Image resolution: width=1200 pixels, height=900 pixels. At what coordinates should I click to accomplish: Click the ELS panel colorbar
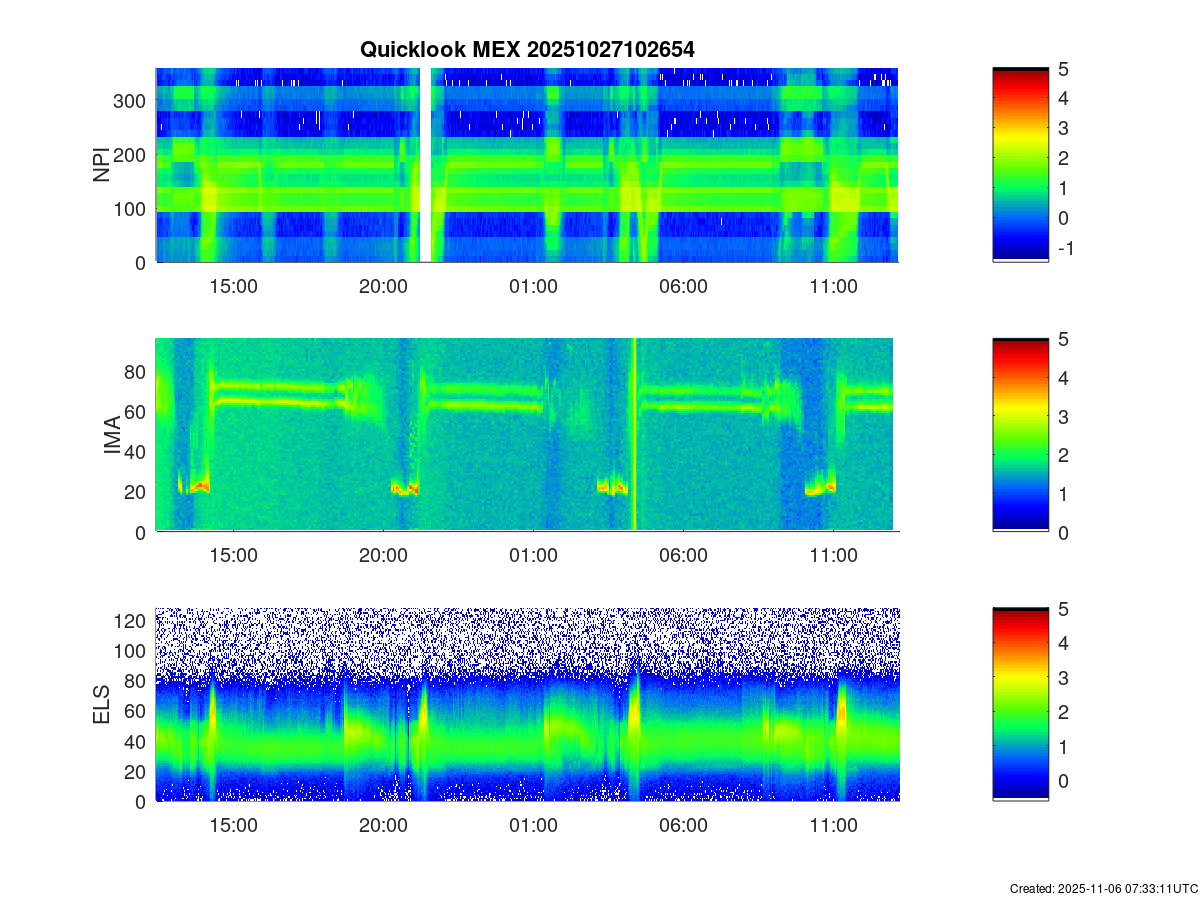pos(1020,705)
